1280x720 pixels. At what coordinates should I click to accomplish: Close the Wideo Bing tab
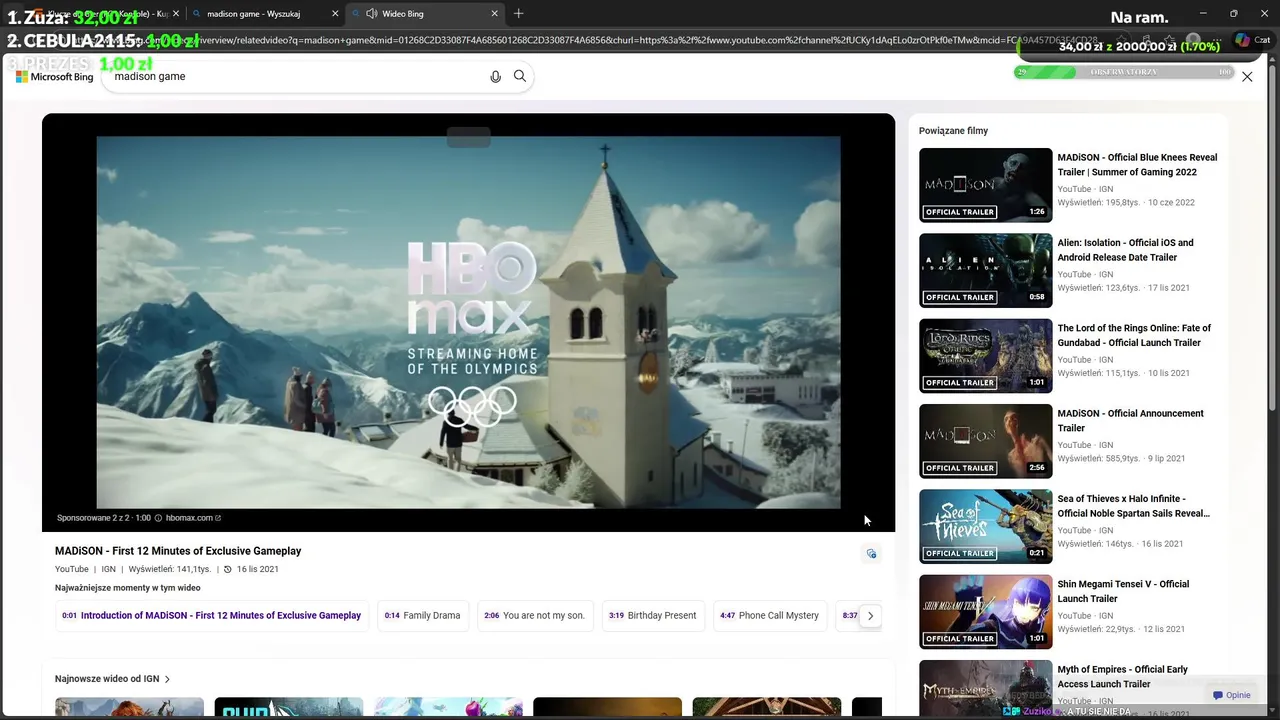point(494,13)
